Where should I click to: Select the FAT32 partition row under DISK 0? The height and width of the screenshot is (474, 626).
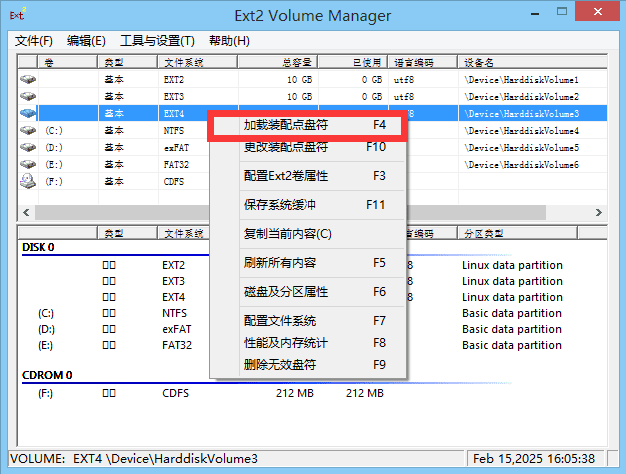pyautogui.click(x=312, y=345)
